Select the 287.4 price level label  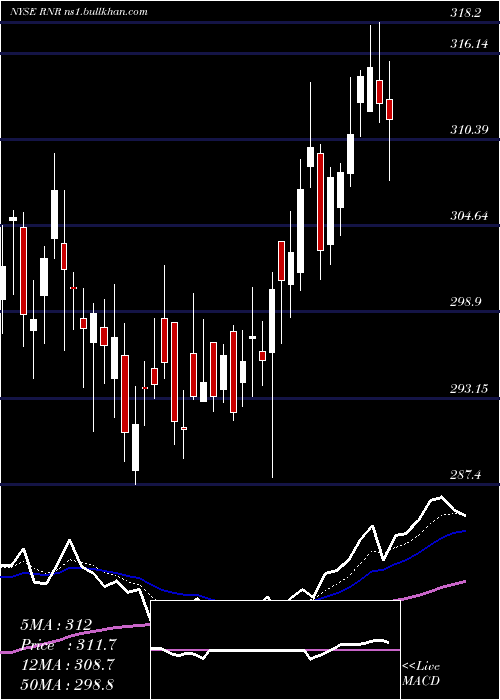pos(466,475)
